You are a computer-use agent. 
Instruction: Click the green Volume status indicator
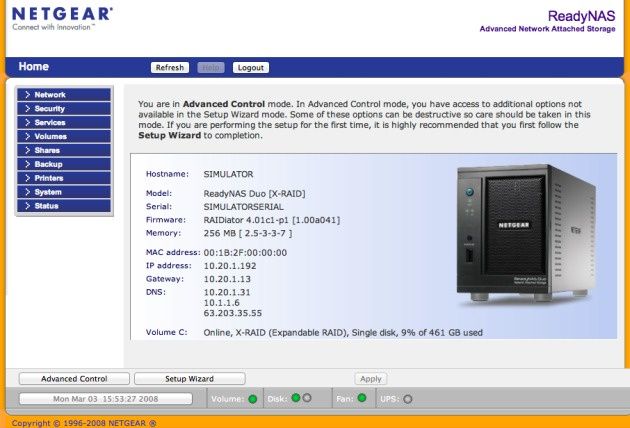tap(253, 399)
